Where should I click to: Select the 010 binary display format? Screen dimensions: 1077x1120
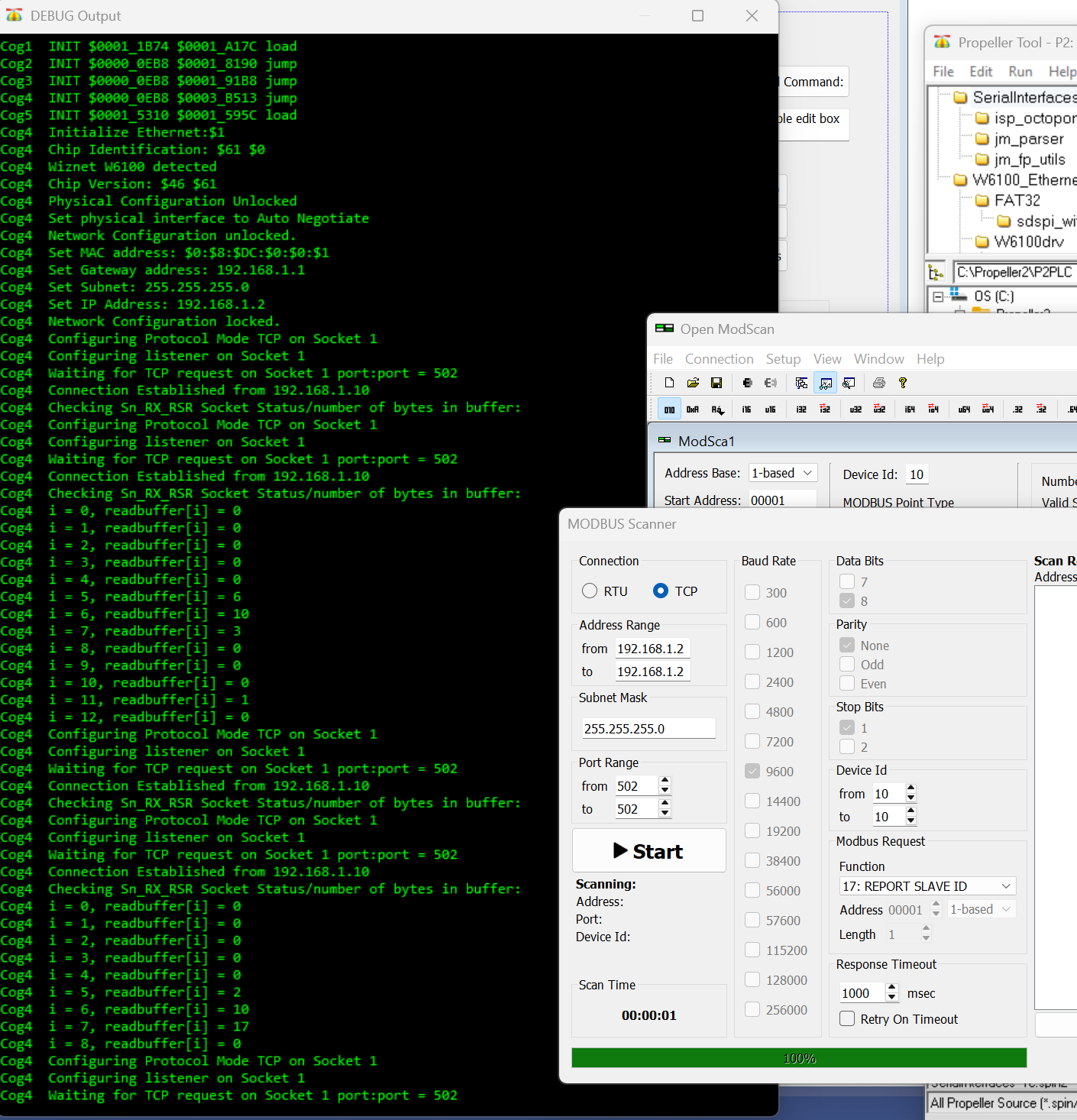669,409
